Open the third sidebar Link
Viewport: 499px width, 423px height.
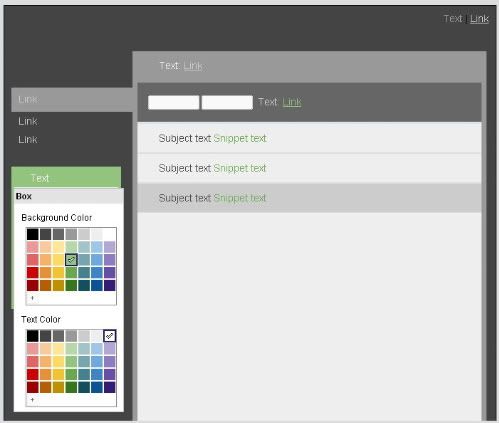point(28,139)
